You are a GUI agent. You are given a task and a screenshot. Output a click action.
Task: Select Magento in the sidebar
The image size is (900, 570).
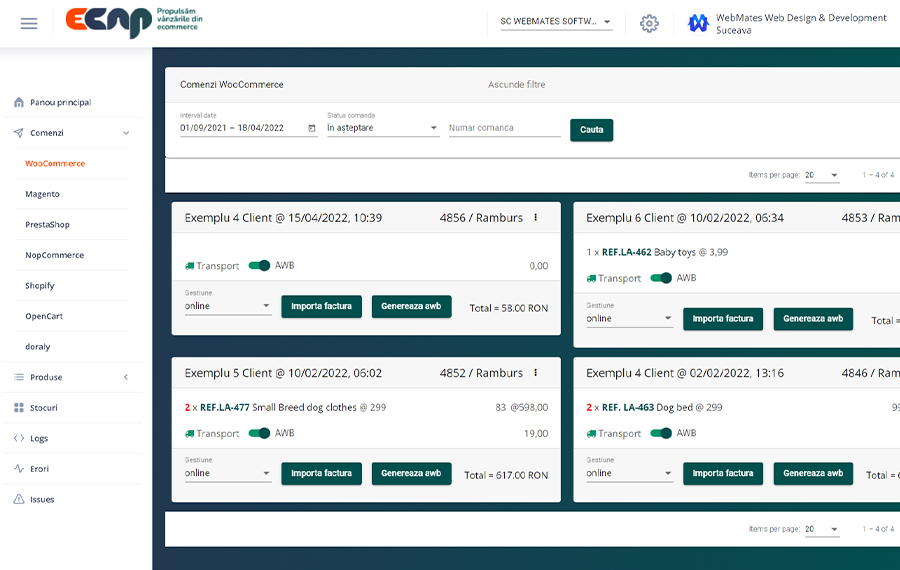click(x=42, y=194)
